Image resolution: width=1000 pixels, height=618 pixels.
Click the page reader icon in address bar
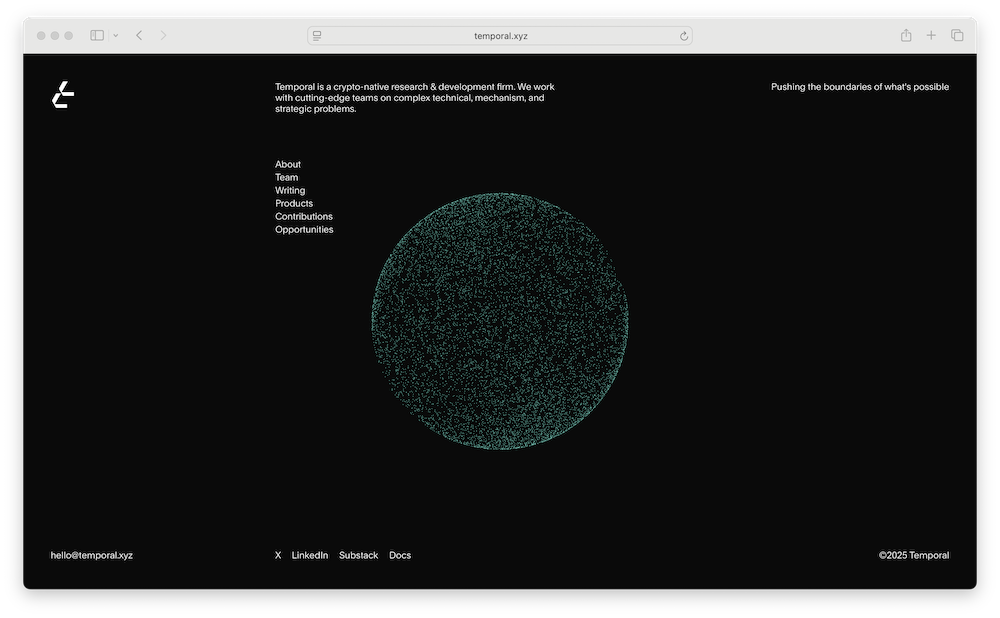pos(317,36)
